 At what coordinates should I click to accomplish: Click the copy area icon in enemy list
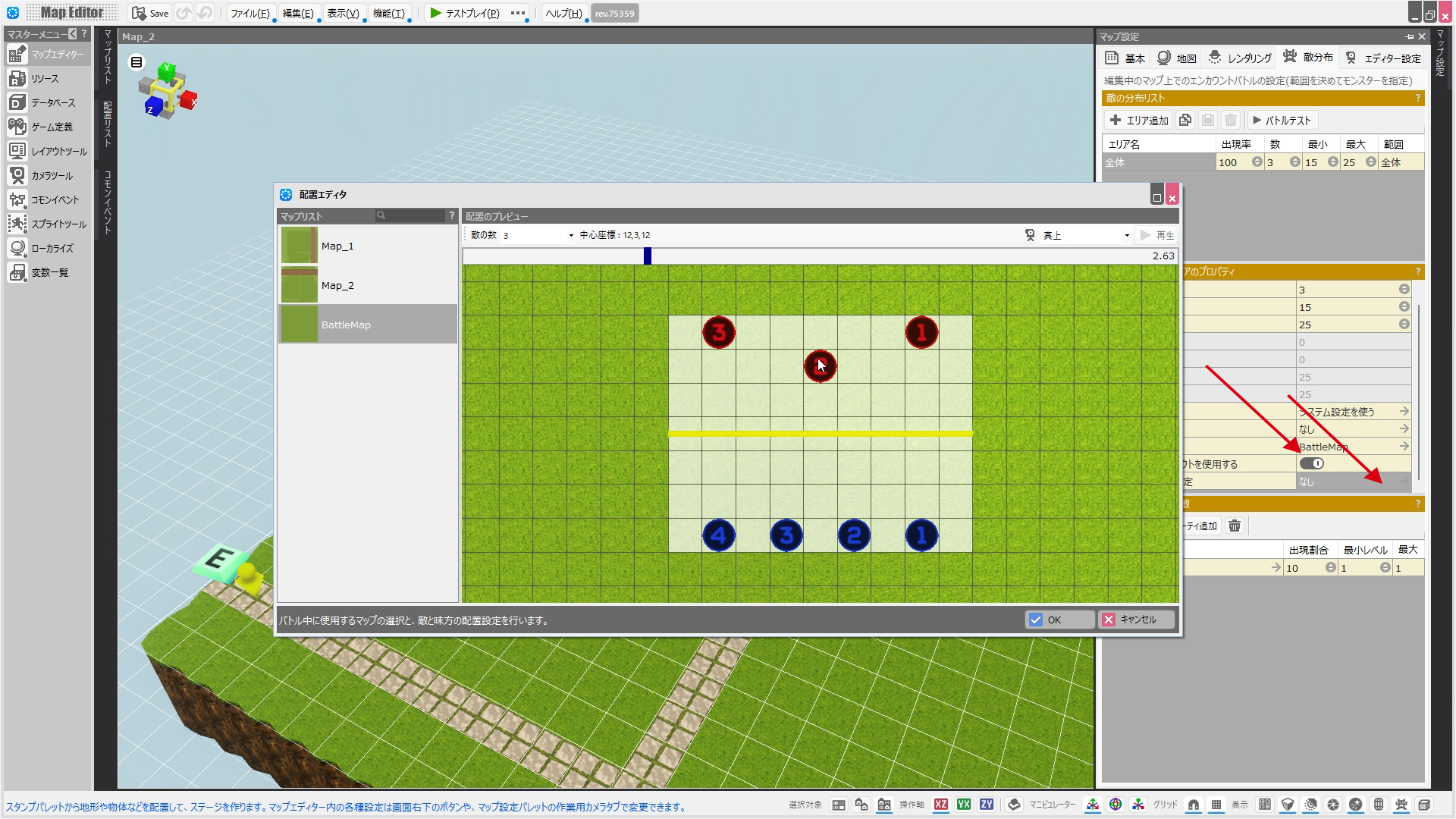point(1185,120)
